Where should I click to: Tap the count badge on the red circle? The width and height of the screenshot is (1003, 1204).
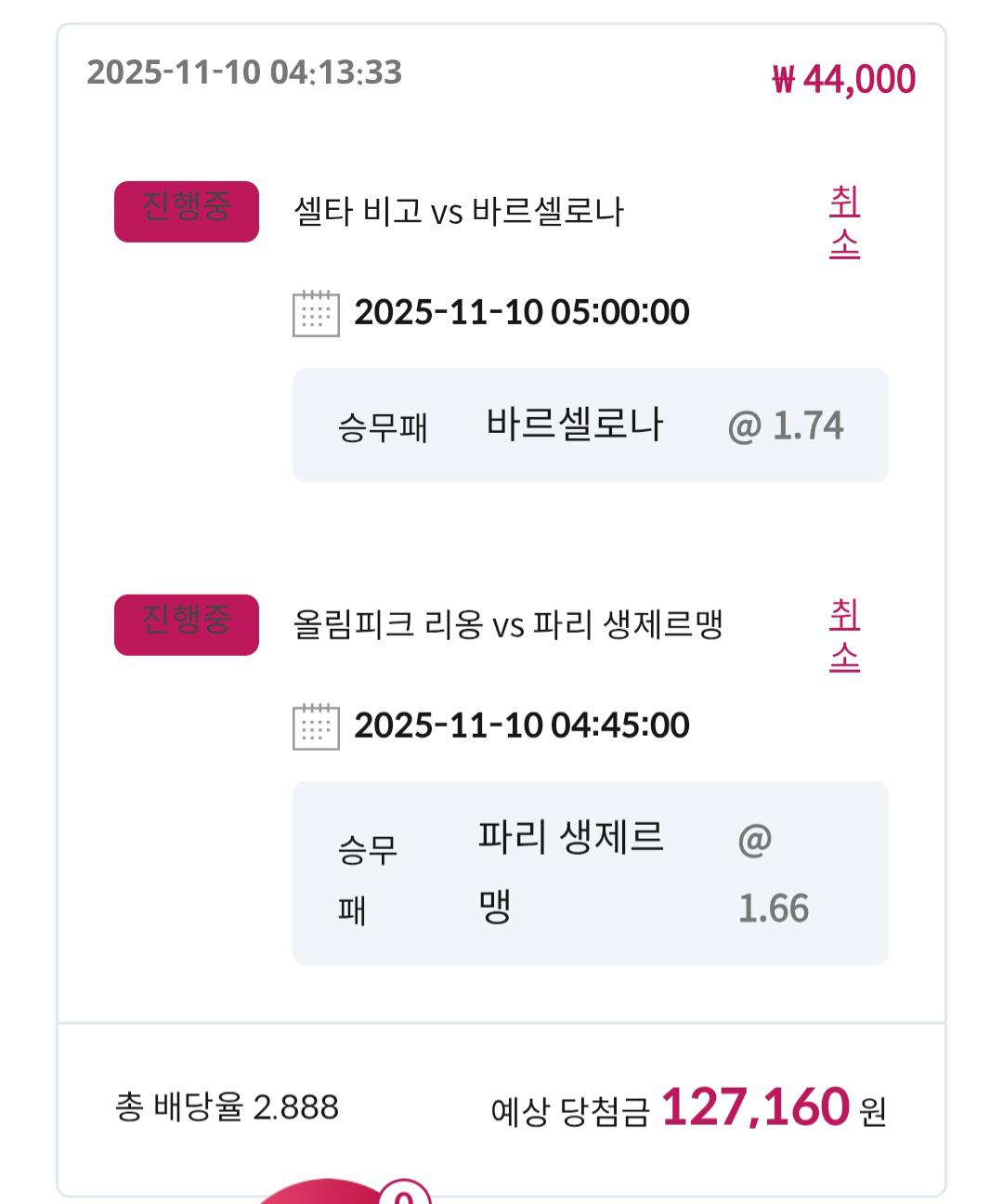[404, 1195]
